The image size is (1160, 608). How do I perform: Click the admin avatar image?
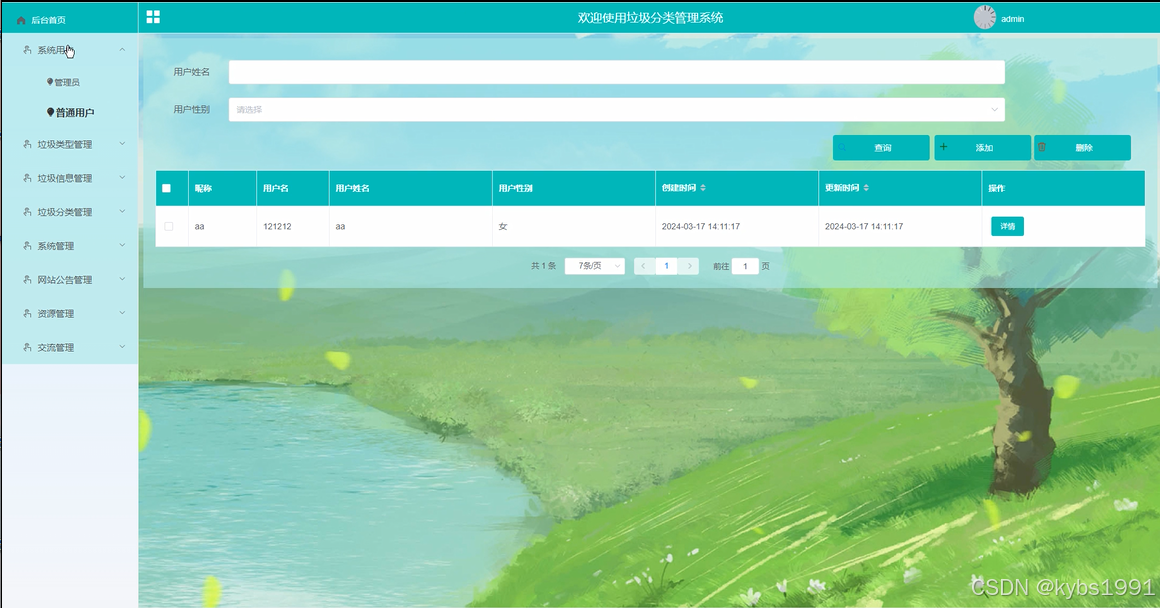[x=985, y=18]
